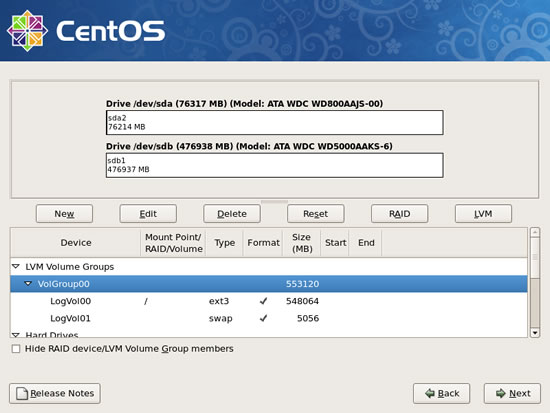Click the green Next arrow icon
This screenshot has height=413, width=550.
click(501, 393)
